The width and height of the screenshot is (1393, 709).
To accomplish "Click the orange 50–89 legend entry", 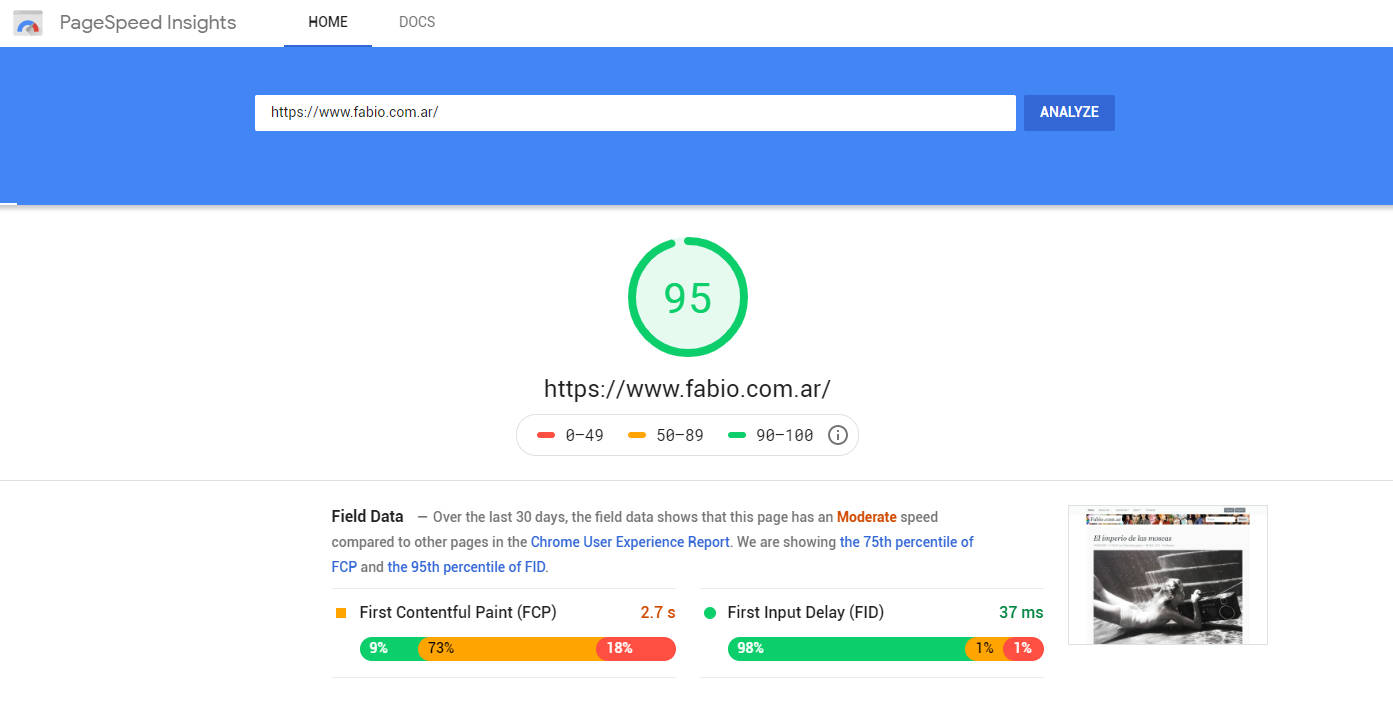I will coord(666,435).
